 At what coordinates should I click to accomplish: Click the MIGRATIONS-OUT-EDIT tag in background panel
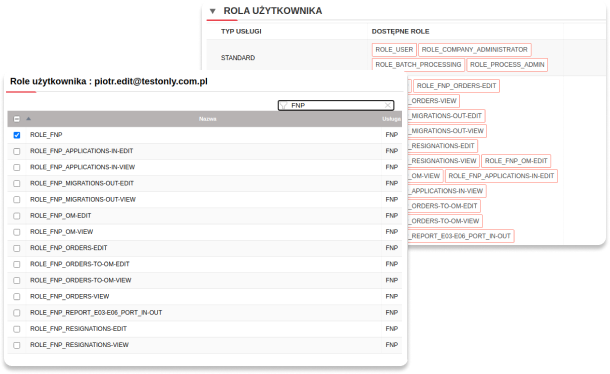pyautogui.click(x=446, y=116)
